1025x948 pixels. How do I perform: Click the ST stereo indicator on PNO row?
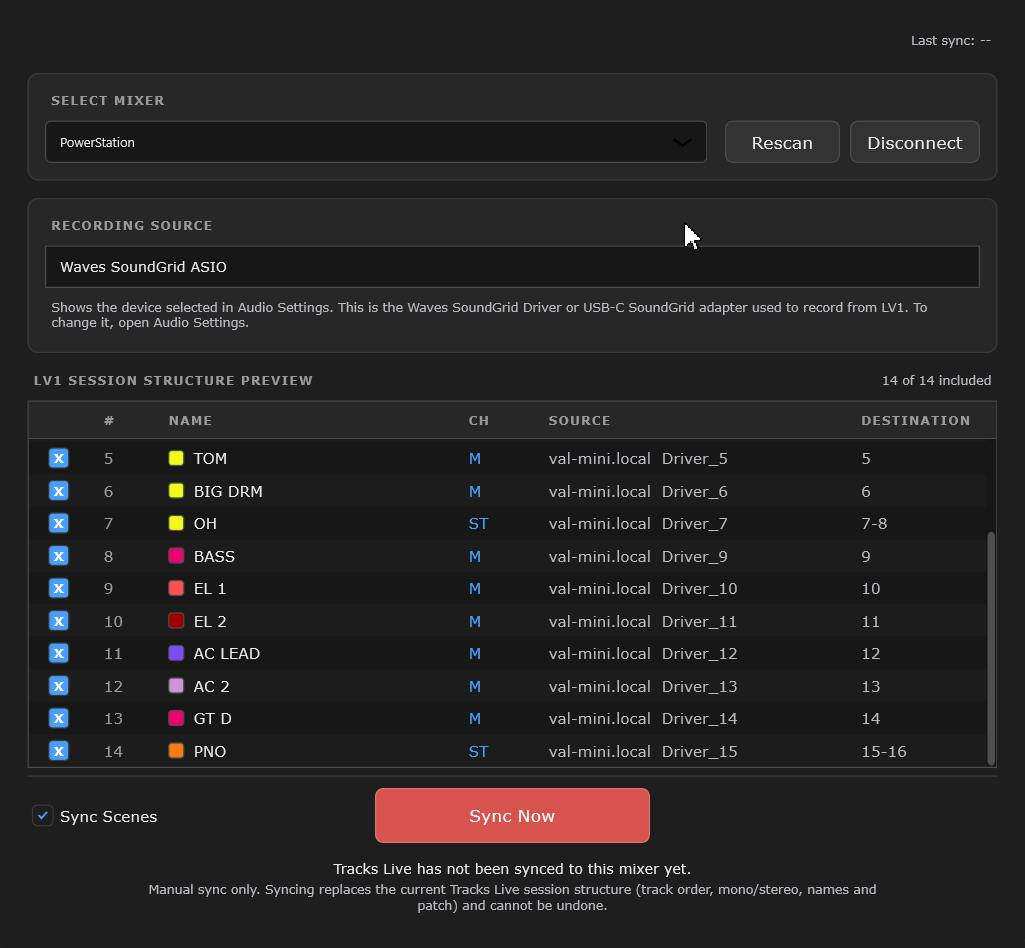click(x=478, y=751)
